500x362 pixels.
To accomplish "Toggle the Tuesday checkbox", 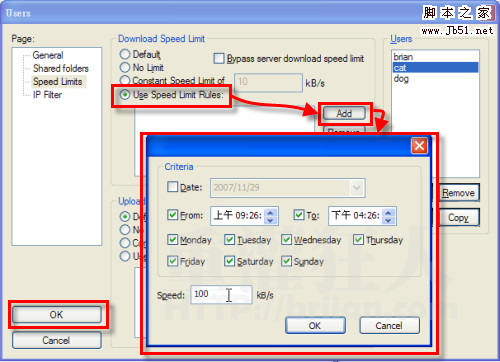I will [229, 239].
